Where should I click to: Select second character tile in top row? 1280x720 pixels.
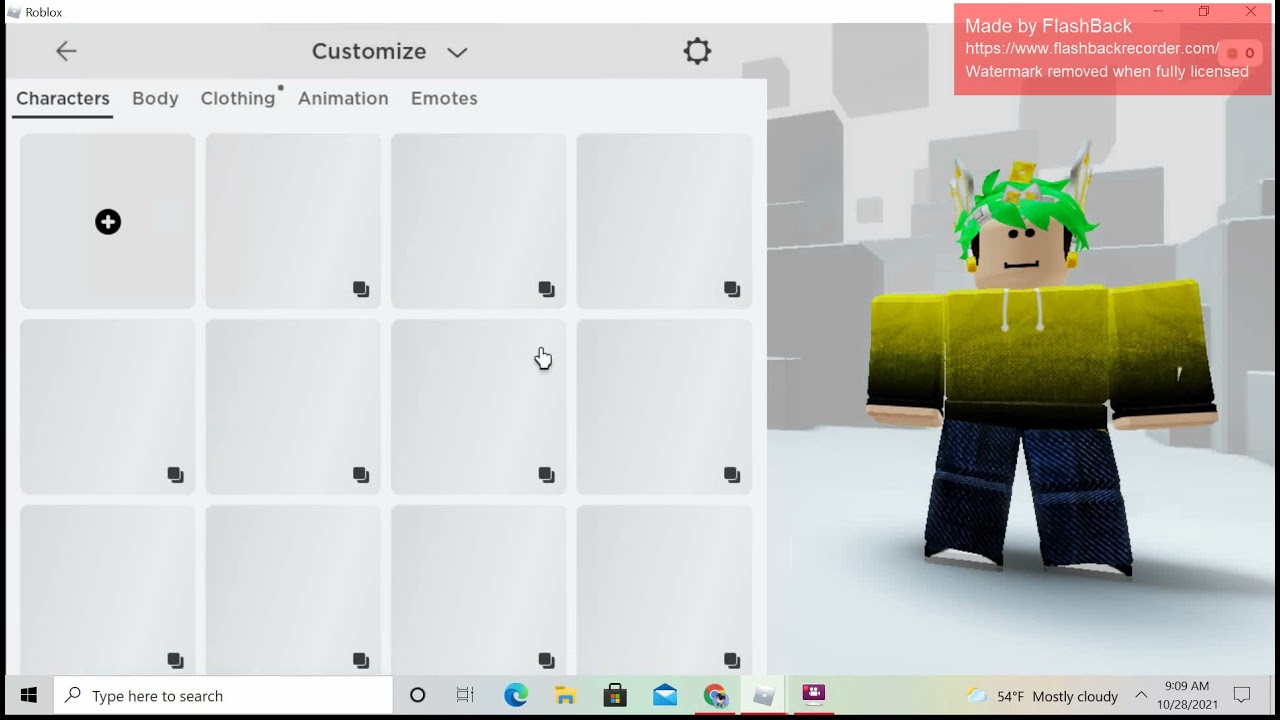pos(293,221)
